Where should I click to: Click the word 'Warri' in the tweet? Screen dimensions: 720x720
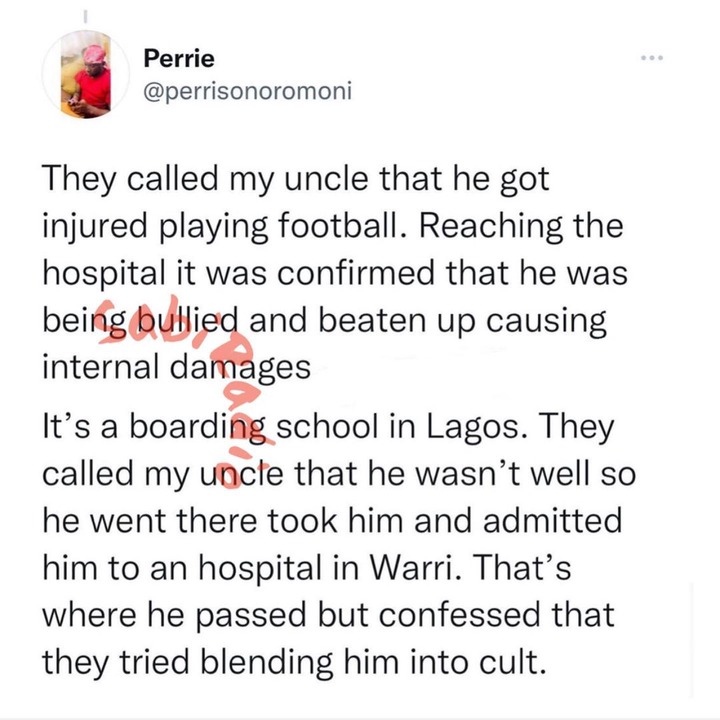pos(411,568)
